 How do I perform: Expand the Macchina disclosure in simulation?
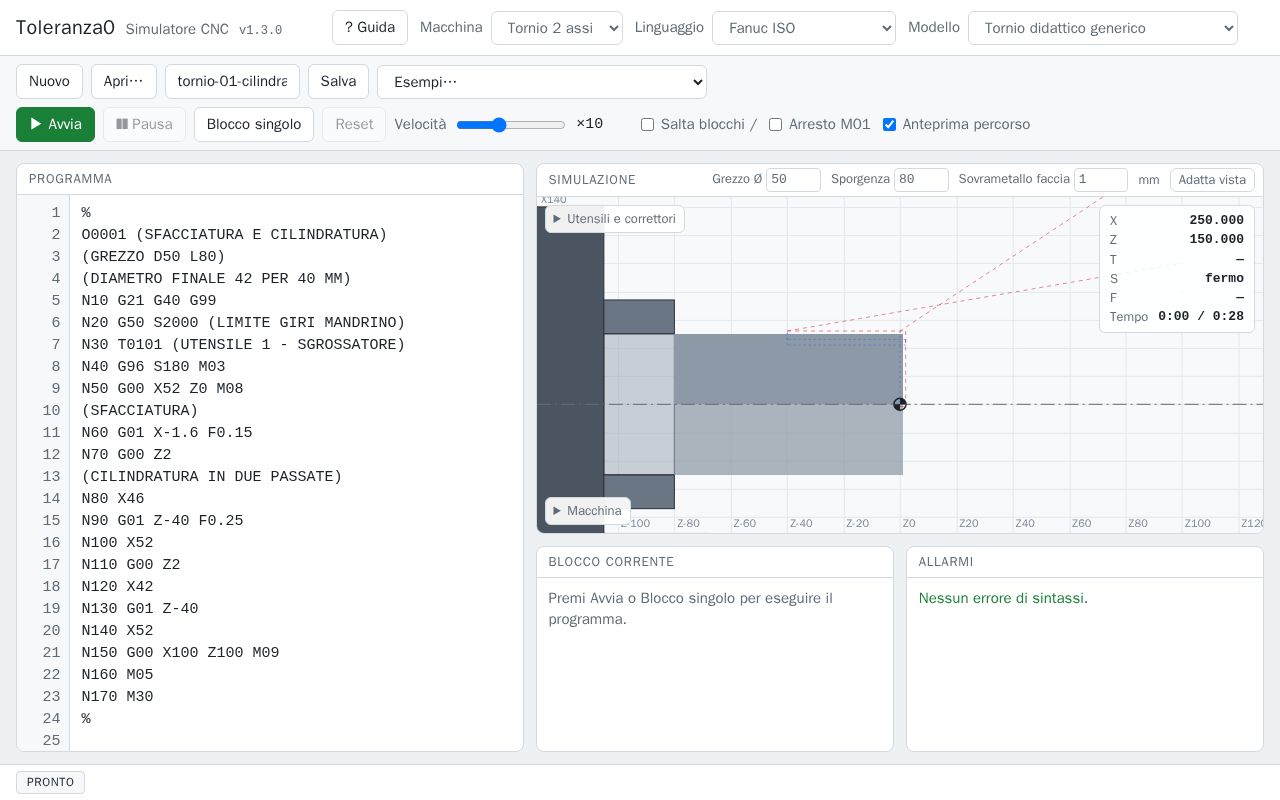pyautogui.click(x=588, y=511)
